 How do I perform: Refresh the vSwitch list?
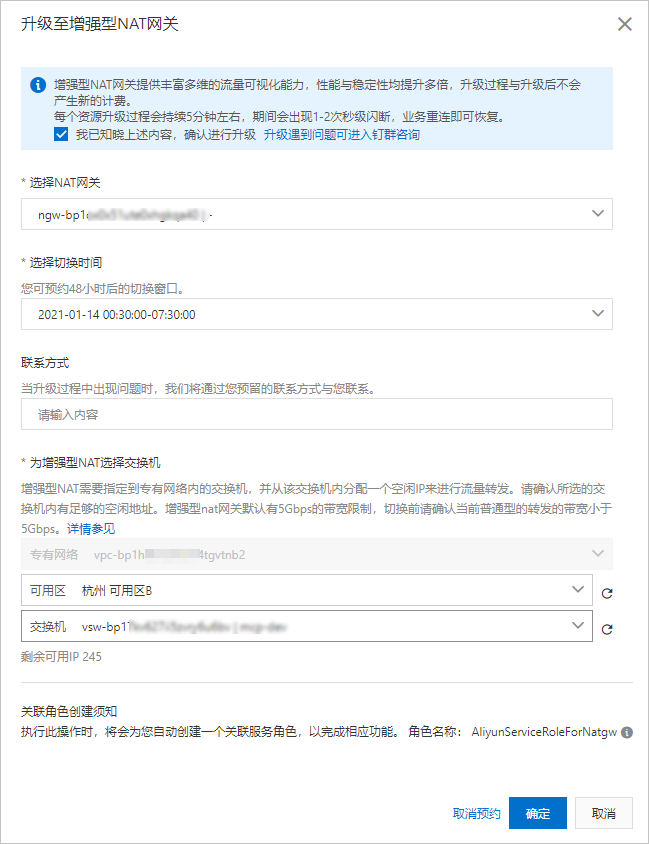[607, 629]
